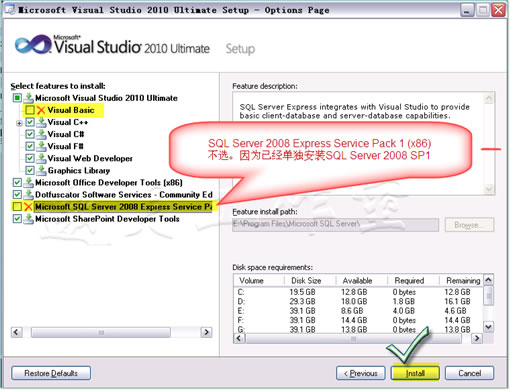Check the Visual Basic checkbox
510x390 pixels.
pos(30,110)
